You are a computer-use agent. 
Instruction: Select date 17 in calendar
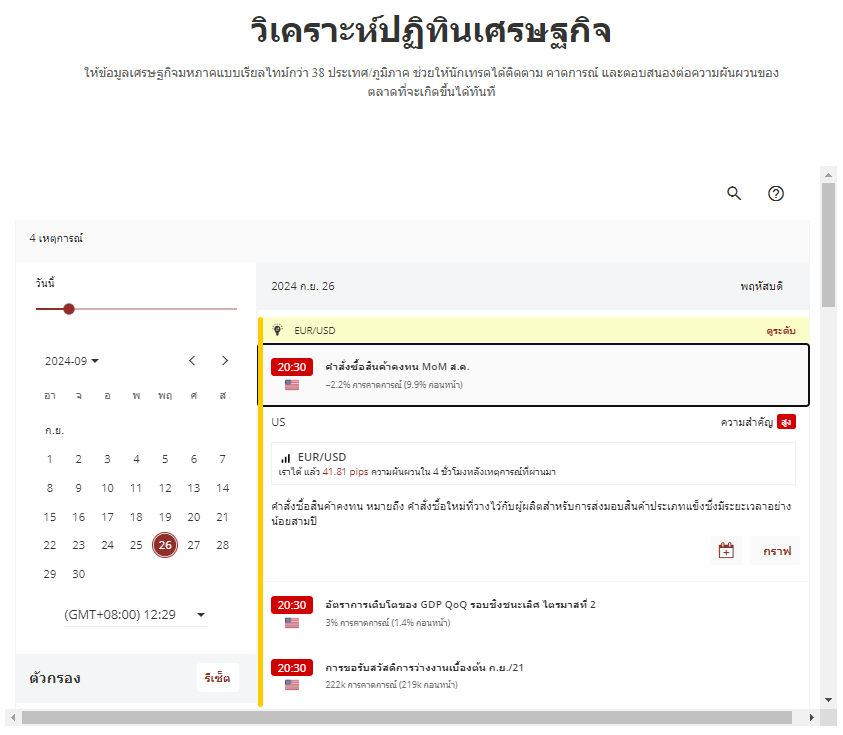click(x=108, y=517)
